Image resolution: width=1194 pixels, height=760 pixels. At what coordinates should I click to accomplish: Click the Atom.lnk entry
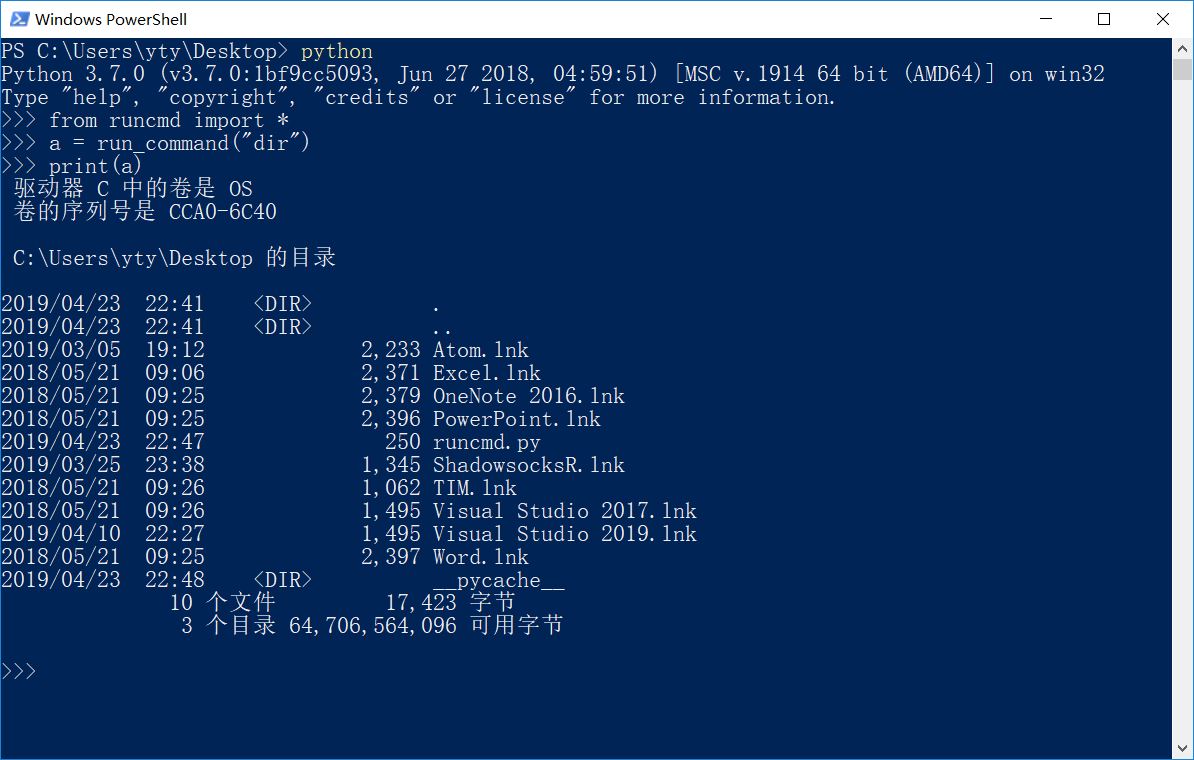[x=480, y=350]
